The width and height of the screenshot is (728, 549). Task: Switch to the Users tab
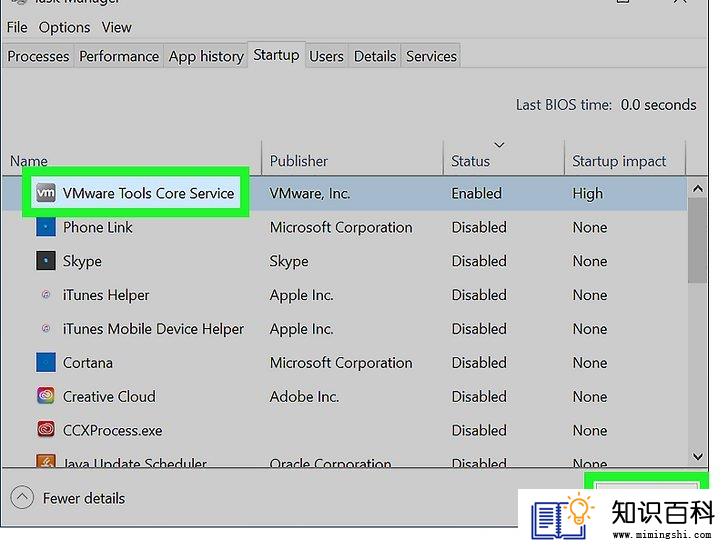click(x=326, y=56)
